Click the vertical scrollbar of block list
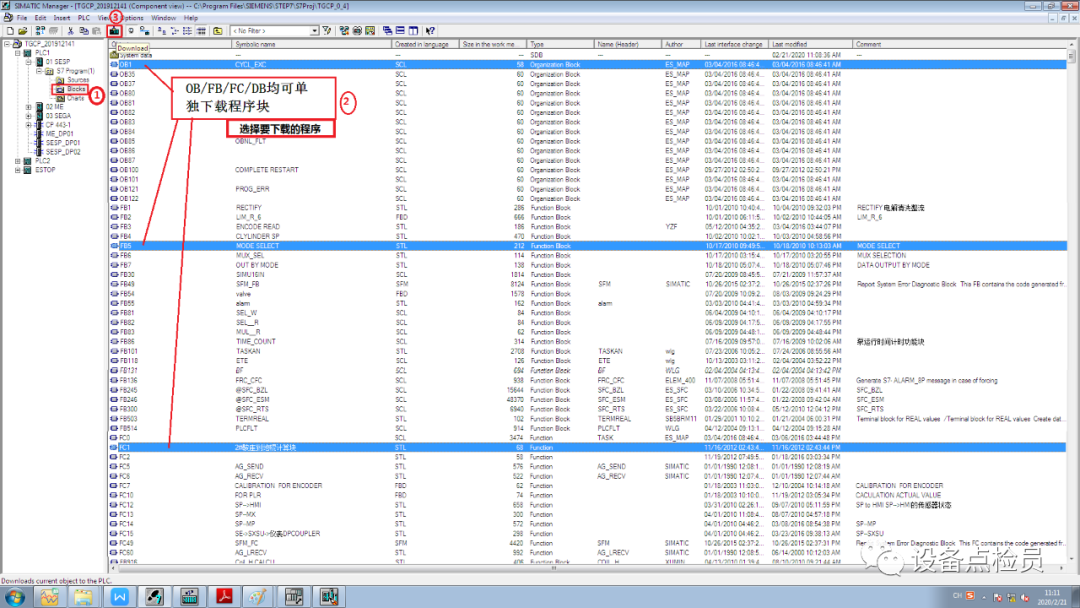Image resolution: width=1080 pixels, height=608 pixels. [1072, 303]
